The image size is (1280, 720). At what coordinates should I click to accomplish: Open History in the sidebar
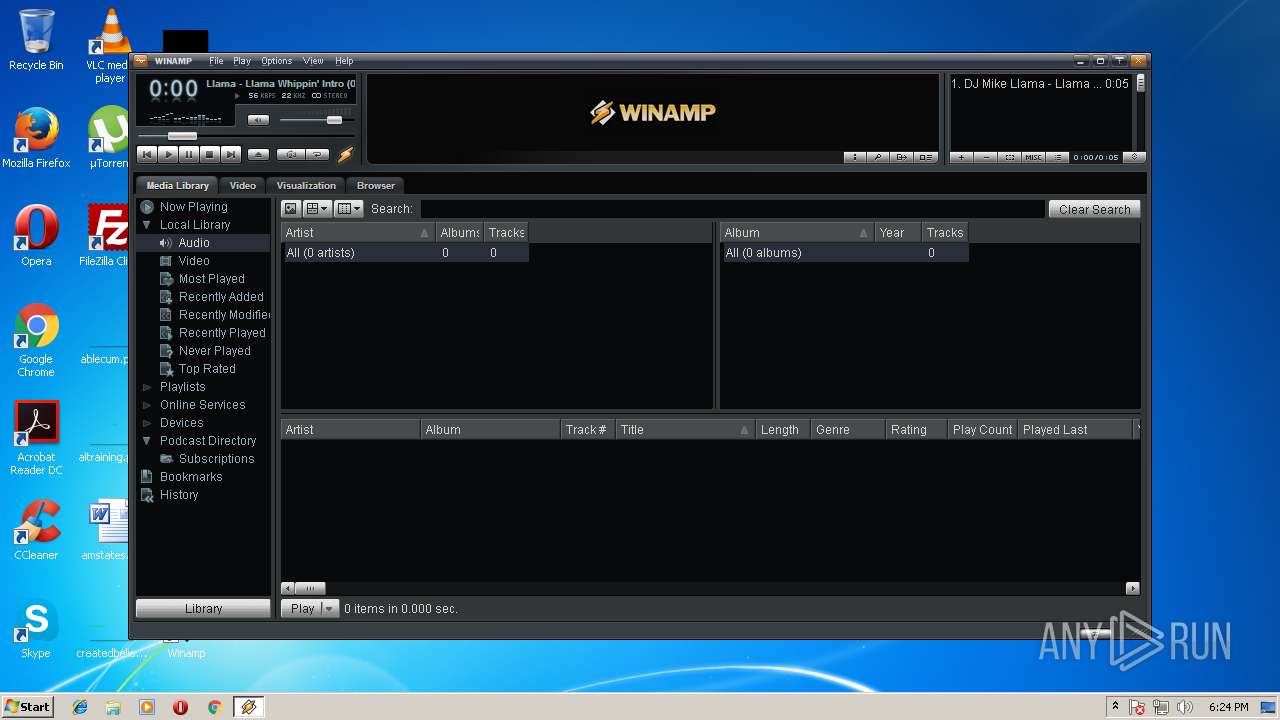pyautogui.click(x=179, y=495)
